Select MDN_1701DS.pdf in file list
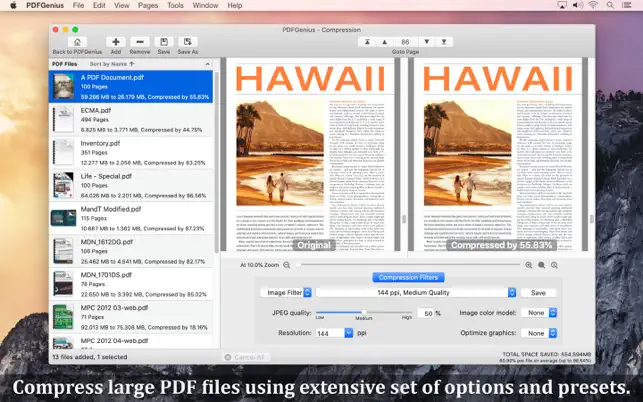 [x=131, y=284]
